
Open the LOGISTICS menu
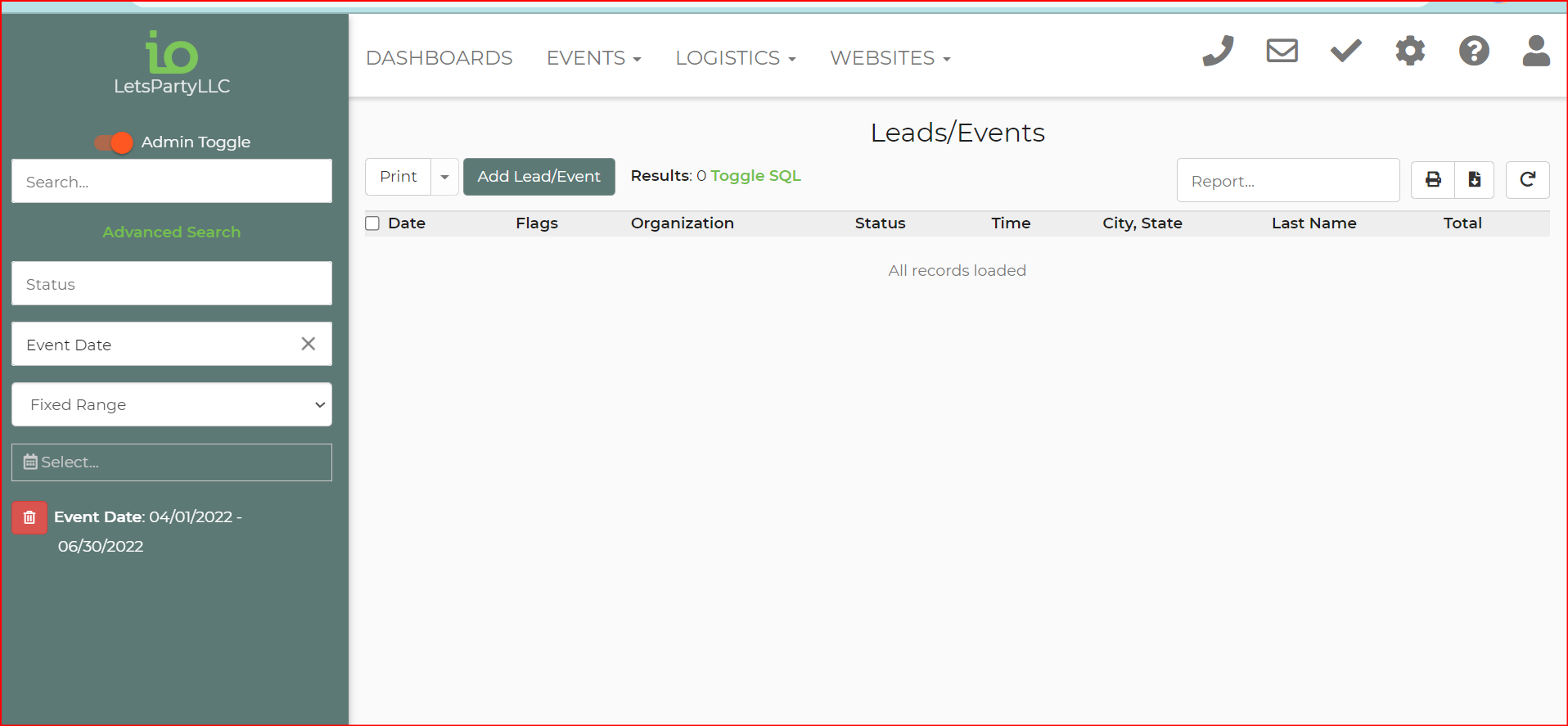tap(735, 58)
